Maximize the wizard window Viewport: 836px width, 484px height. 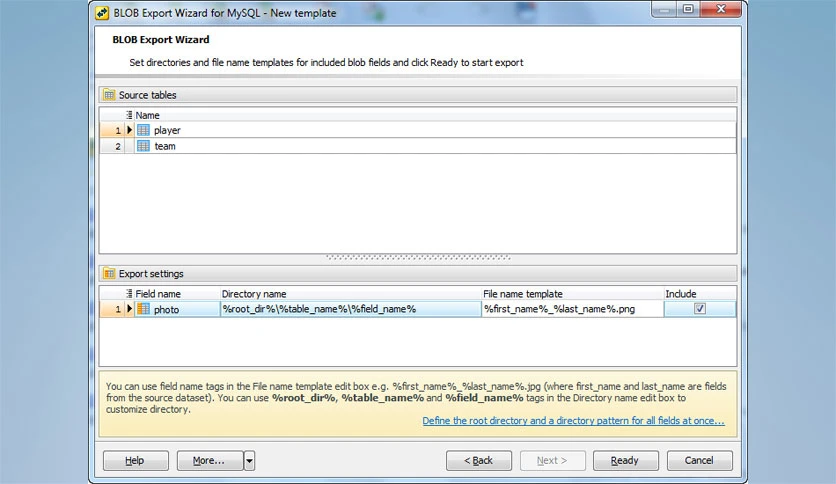688,9
